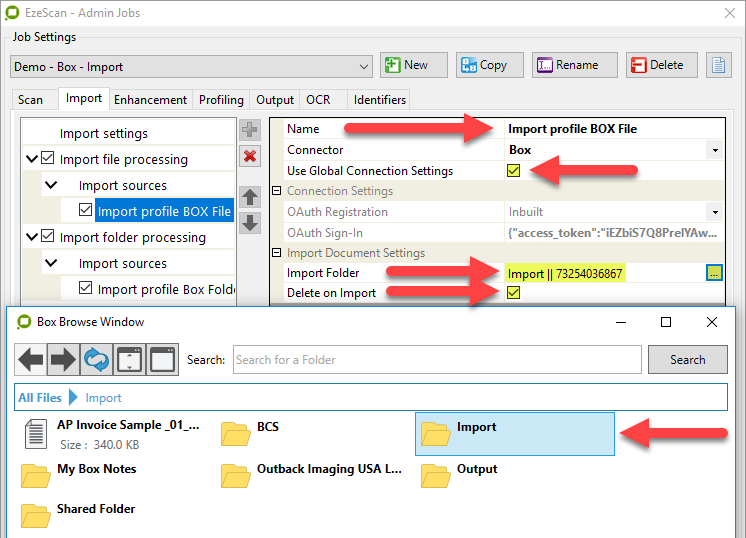Image resolution: width=746 pixels, height=538 pixels.
Task: Click the Search button in Box Browse
Action: coord(688,360)
